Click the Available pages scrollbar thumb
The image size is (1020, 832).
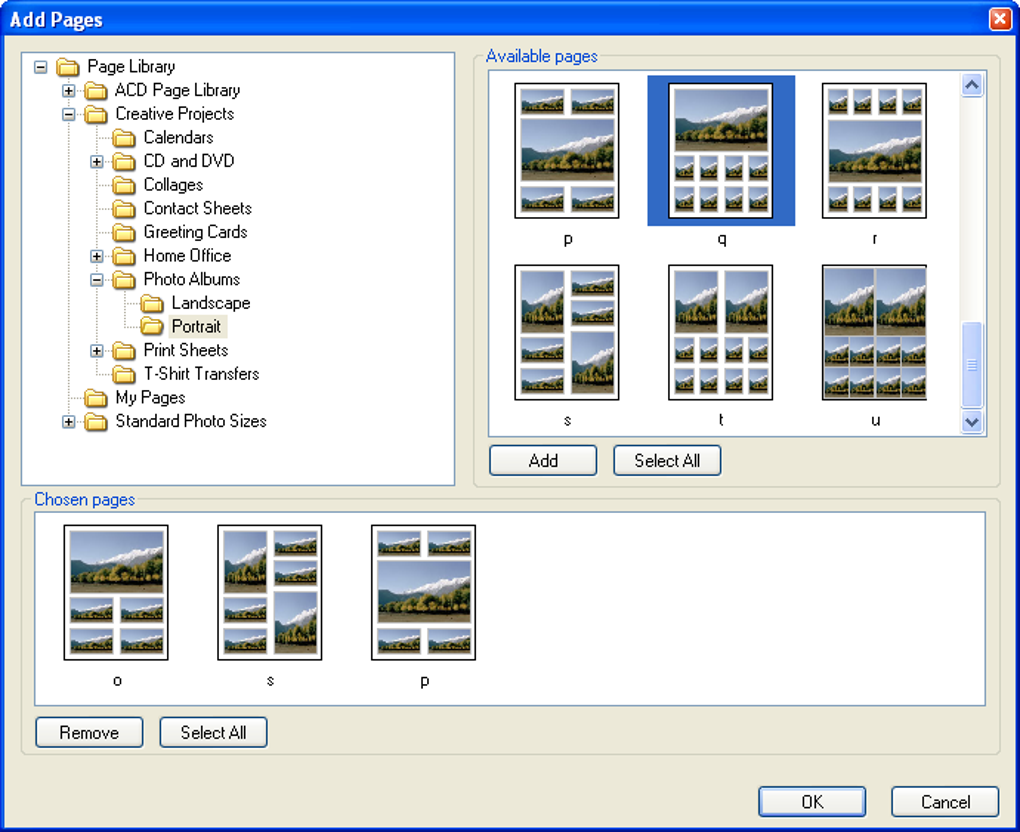click(x=972, y=365)
